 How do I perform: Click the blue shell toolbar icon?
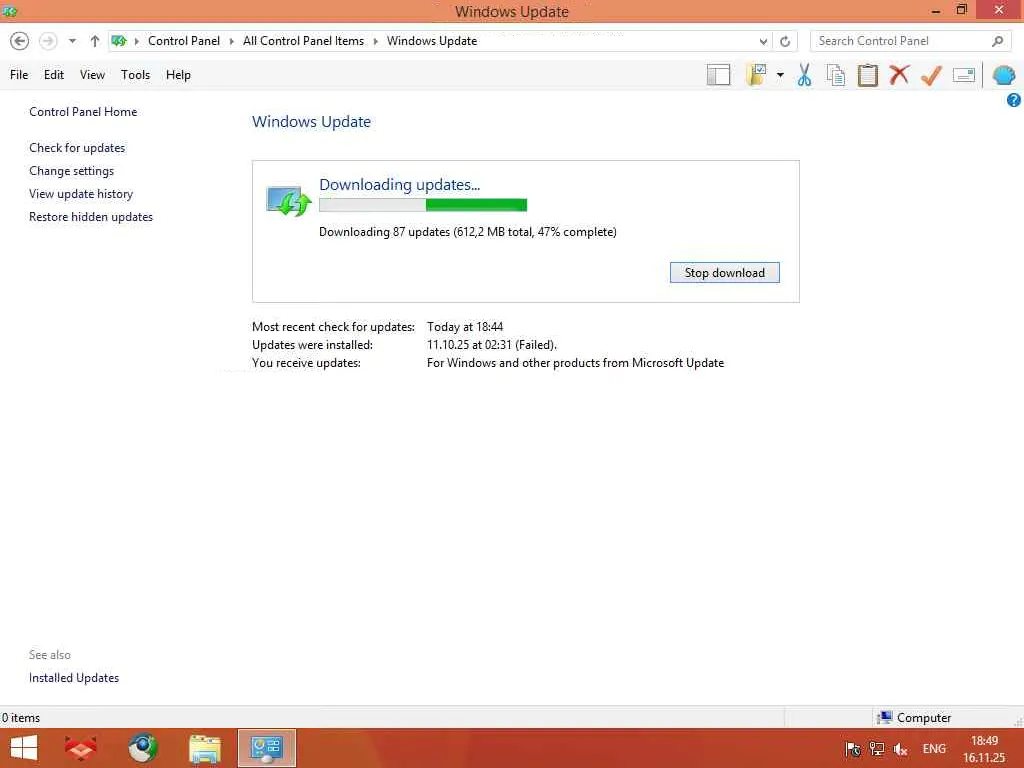click(1004, 75)
